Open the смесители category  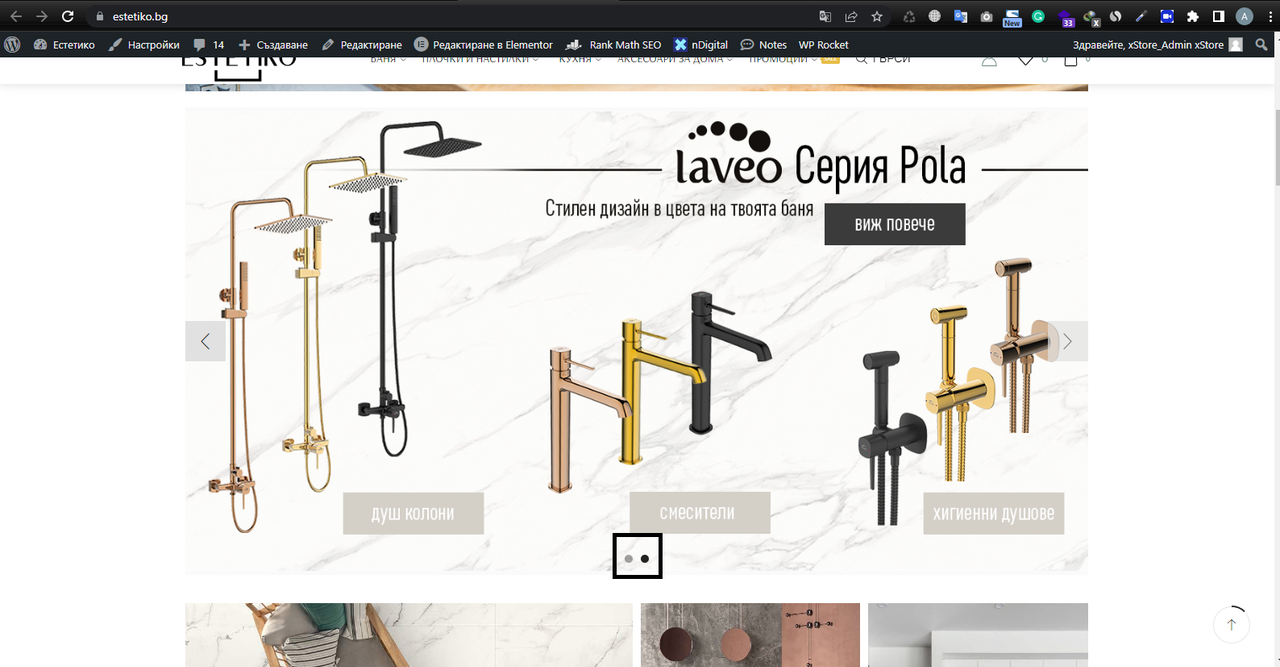(700, 513)
